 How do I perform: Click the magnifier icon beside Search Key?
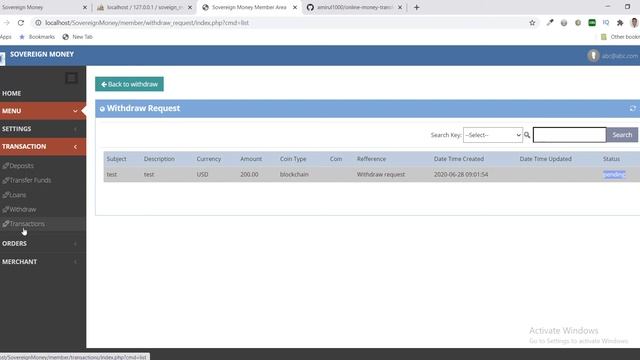pos(527,135)
